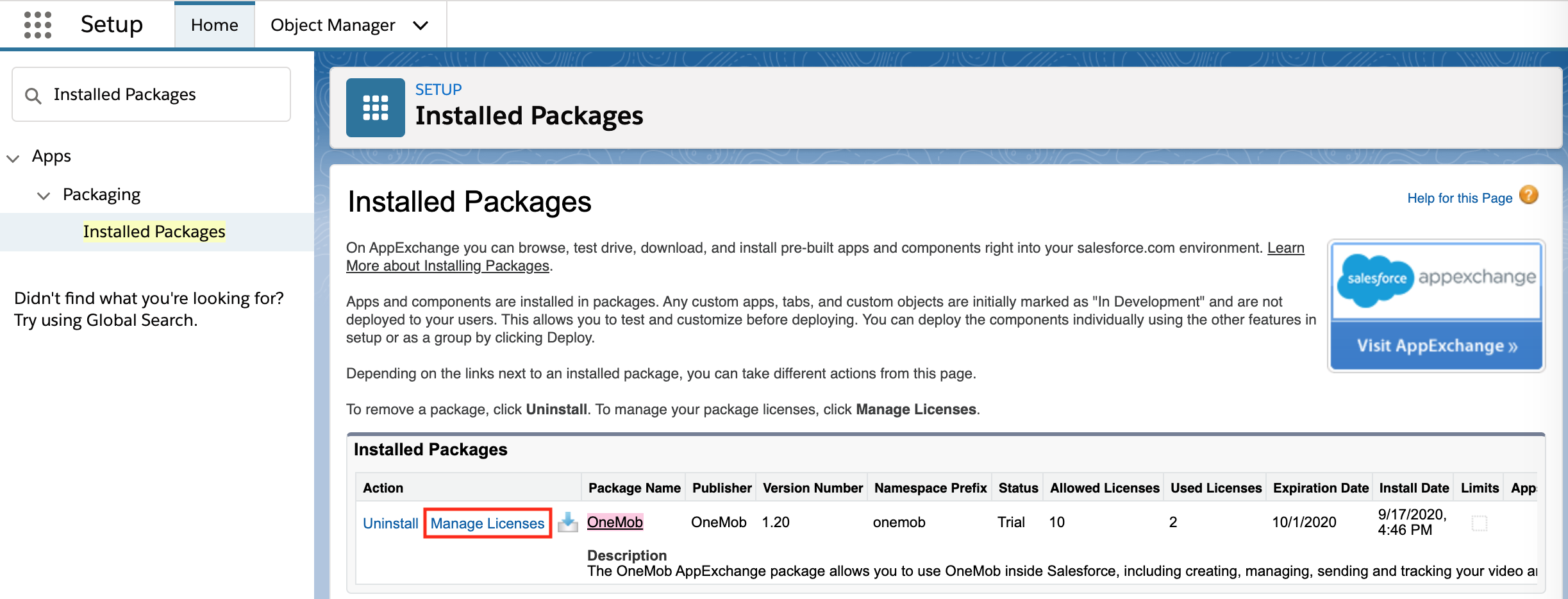1568x599 pixels.
Task: Open the App Launcher dots icon
Action: [x=37, y=25]
